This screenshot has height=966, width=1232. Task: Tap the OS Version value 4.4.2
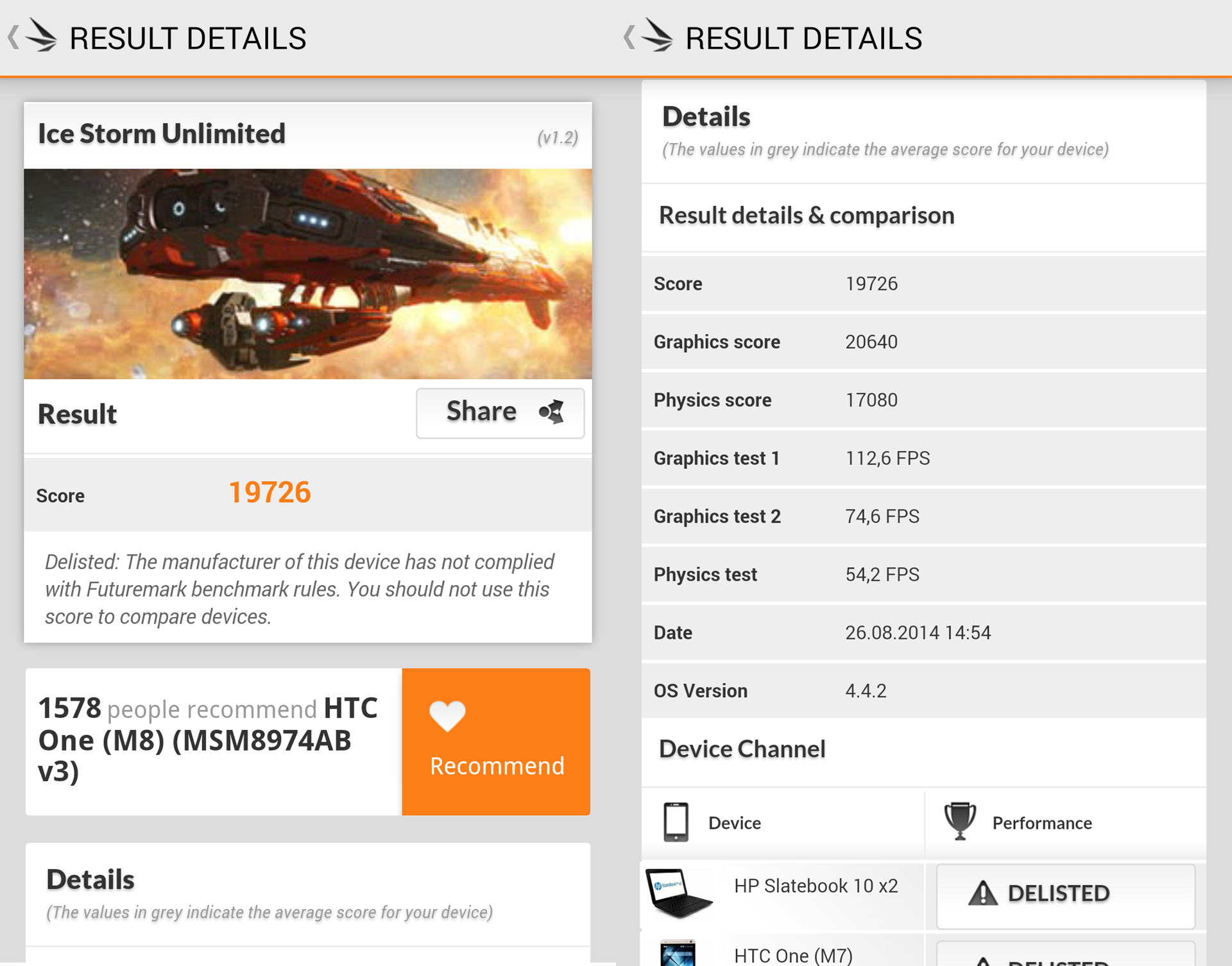pos(866,691)
